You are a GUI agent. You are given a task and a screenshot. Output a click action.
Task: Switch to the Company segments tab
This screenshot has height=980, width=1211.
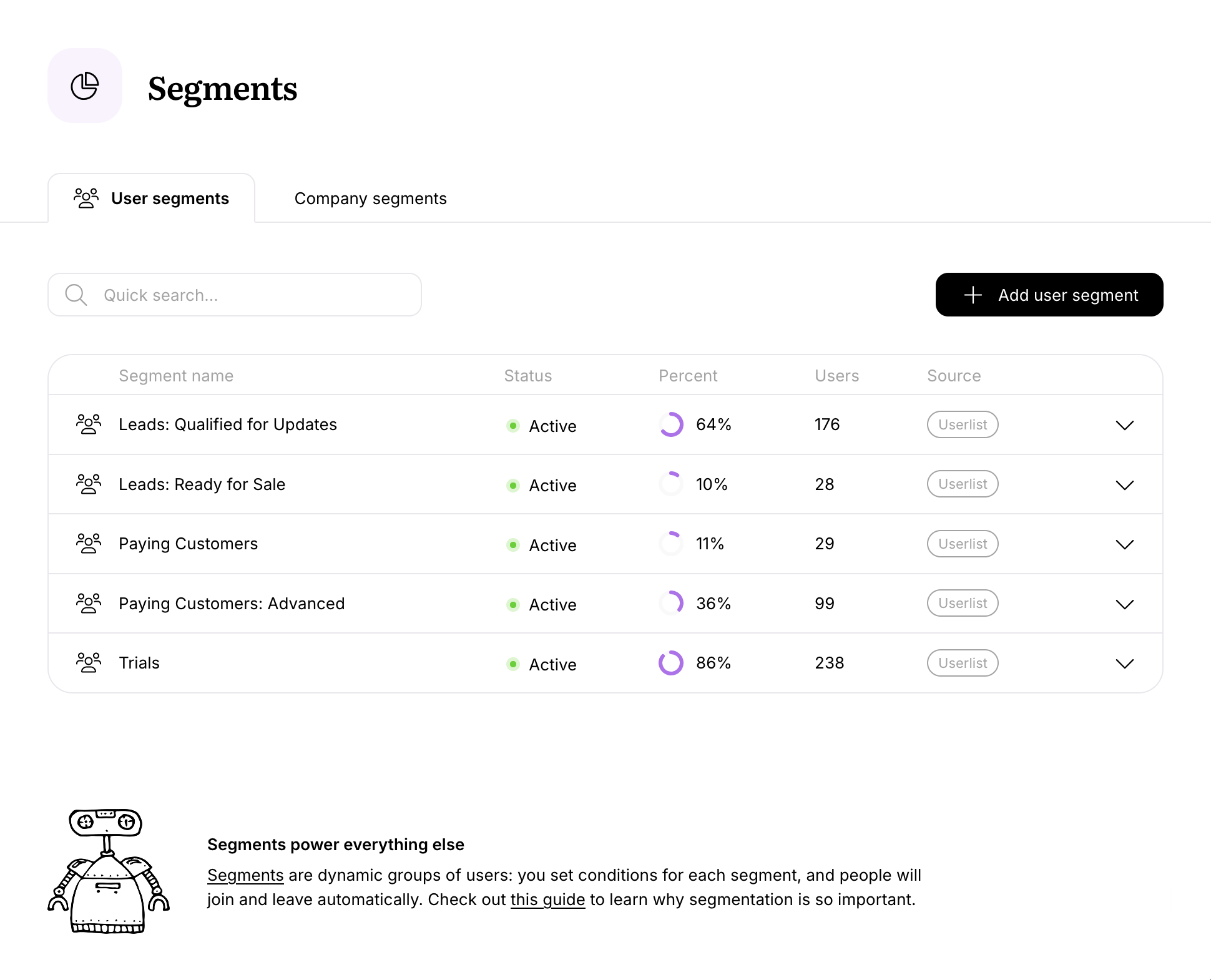tap(370, 198)
